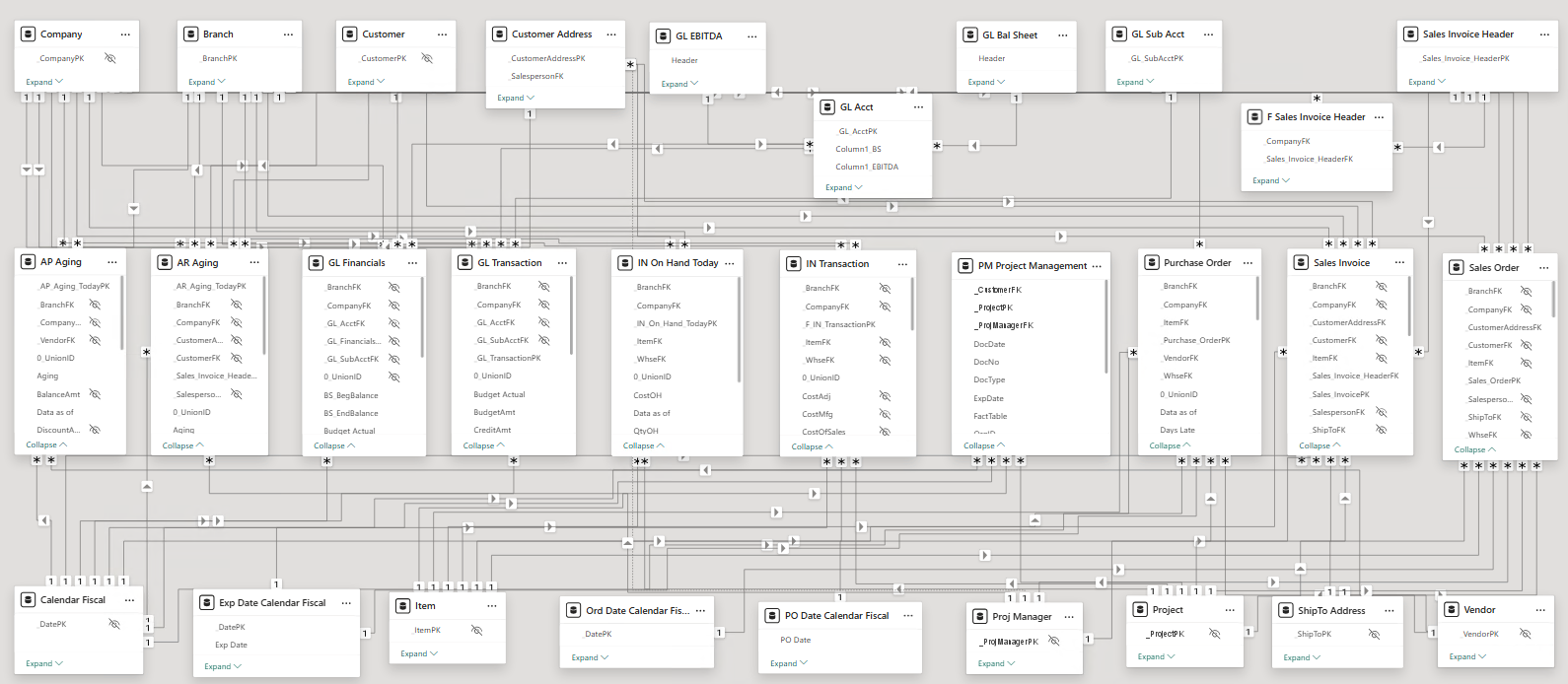Collapse the AP Aging table card
The height and width of the screenshot is (684, 1568).
pyautogui.click(x=46, y=445)
